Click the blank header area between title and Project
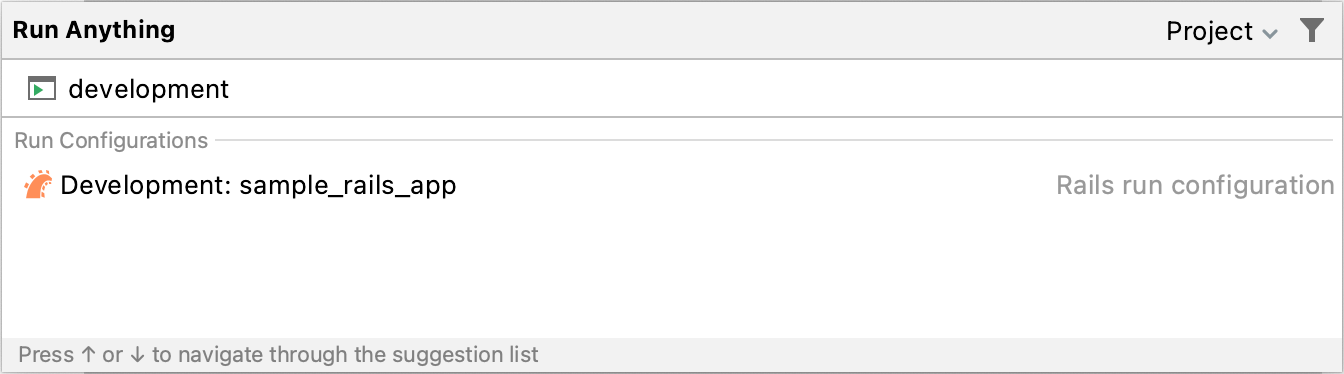The height and width of the screenshot is (374, 1344). pos(670,31)
